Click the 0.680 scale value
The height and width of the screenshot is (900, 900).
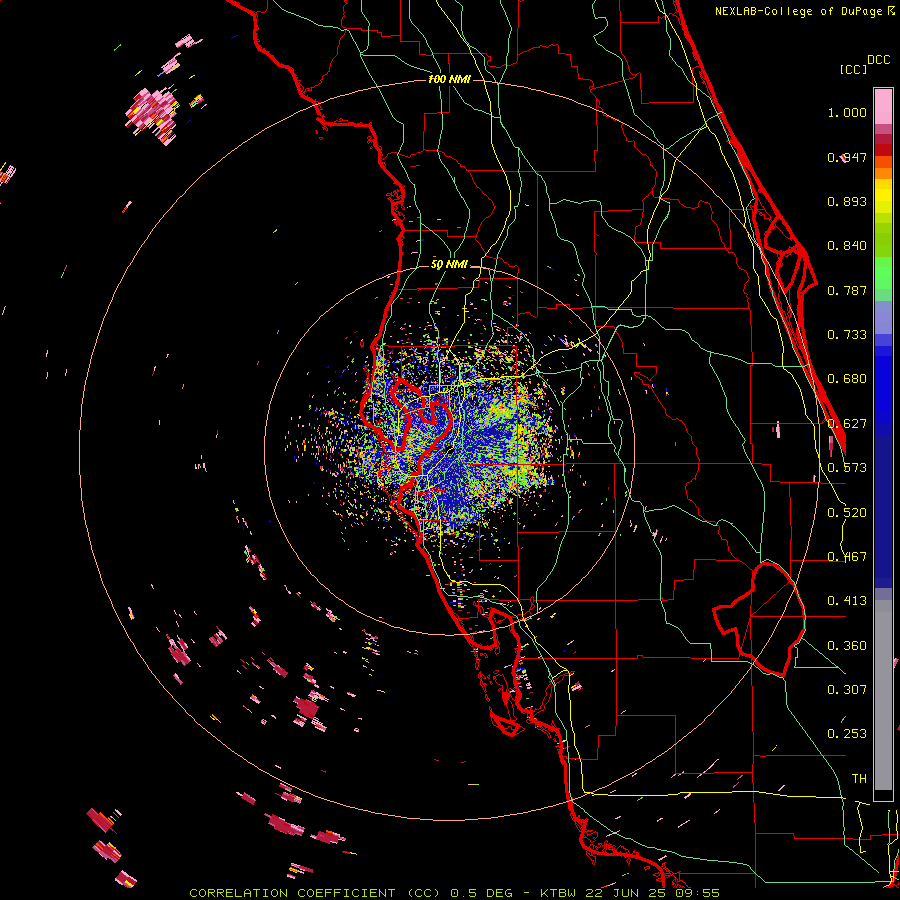click(x=847, y=379)
